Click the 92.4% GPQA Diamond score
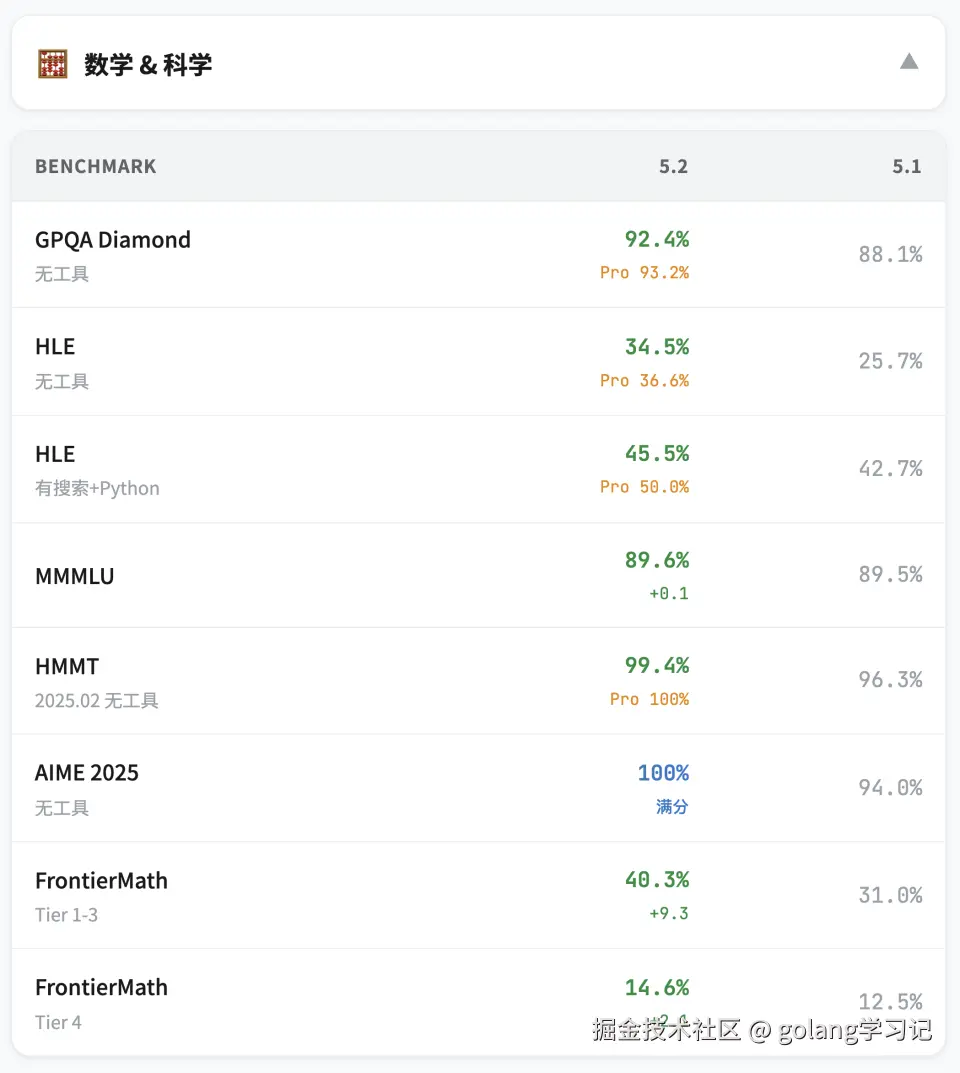The height and width of the screenshot is (1073, 960). (657, 239)
